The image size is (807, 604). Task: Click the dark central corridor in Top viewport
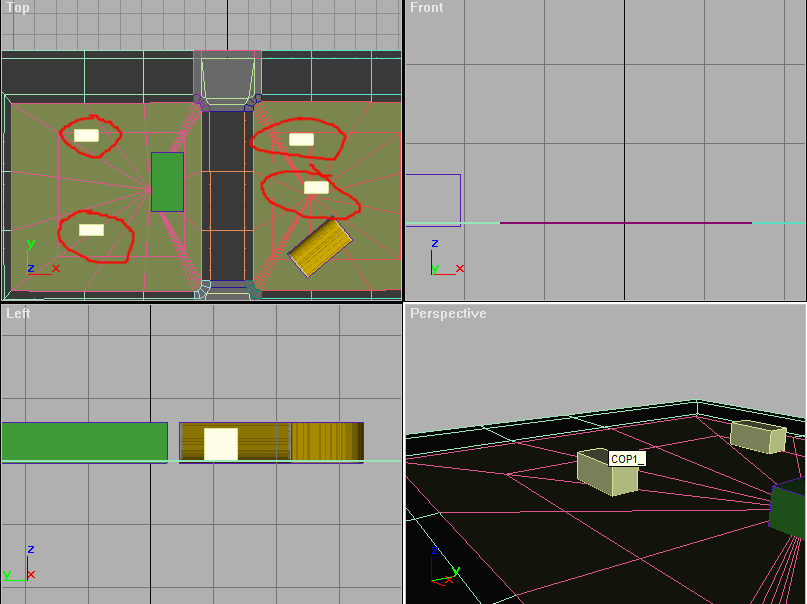227,190
